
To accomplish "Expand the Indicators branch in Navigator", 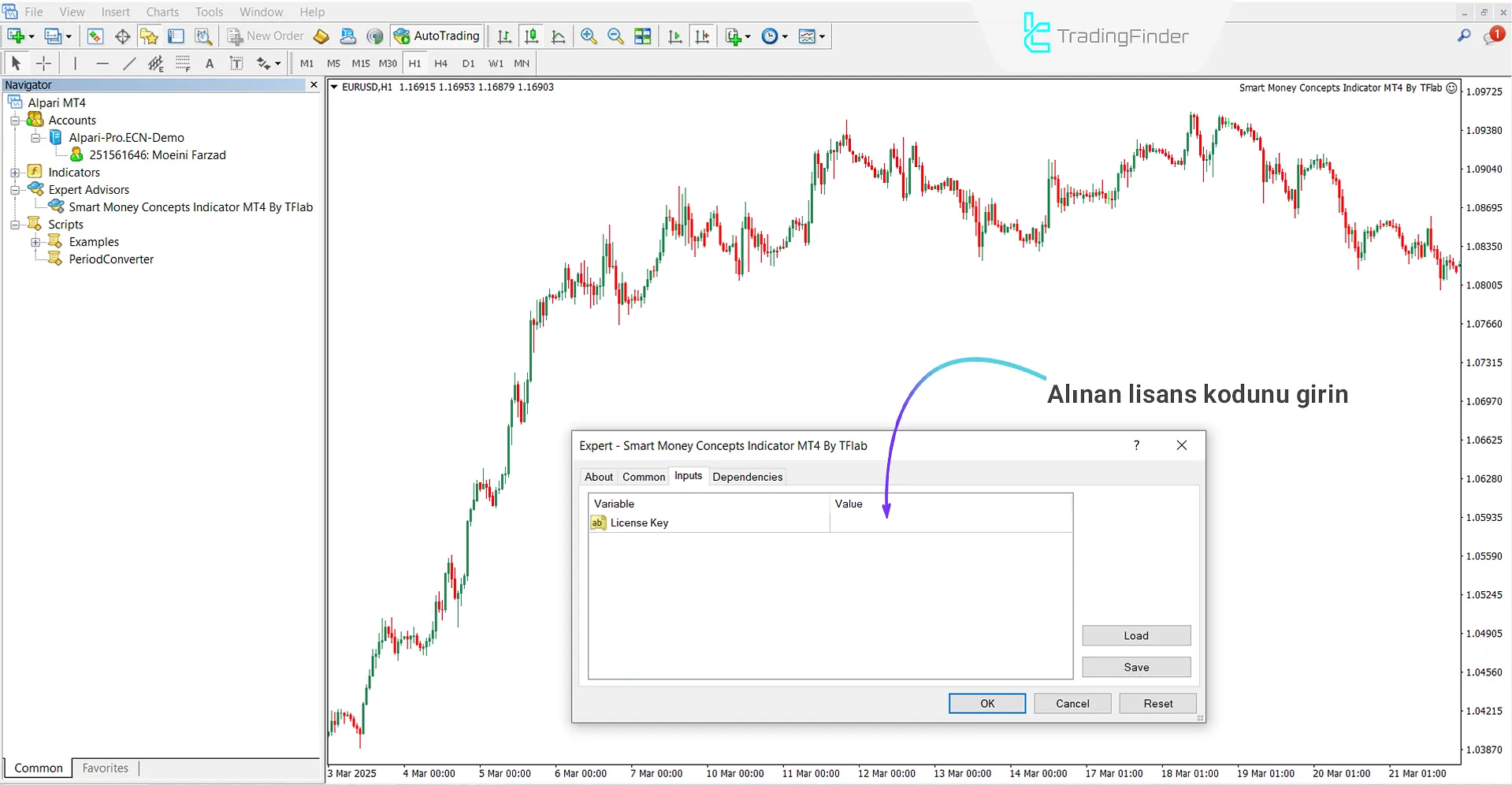I will 14,172.
